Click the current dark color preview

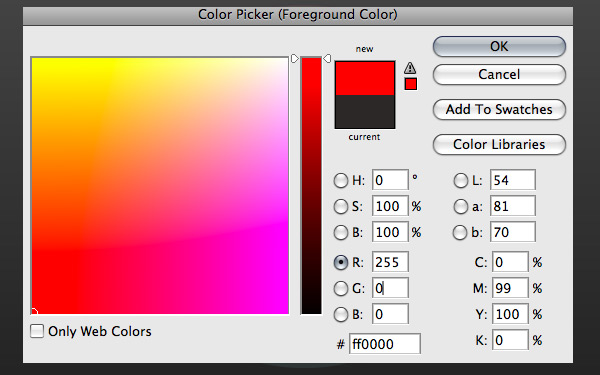click(365, 112)
